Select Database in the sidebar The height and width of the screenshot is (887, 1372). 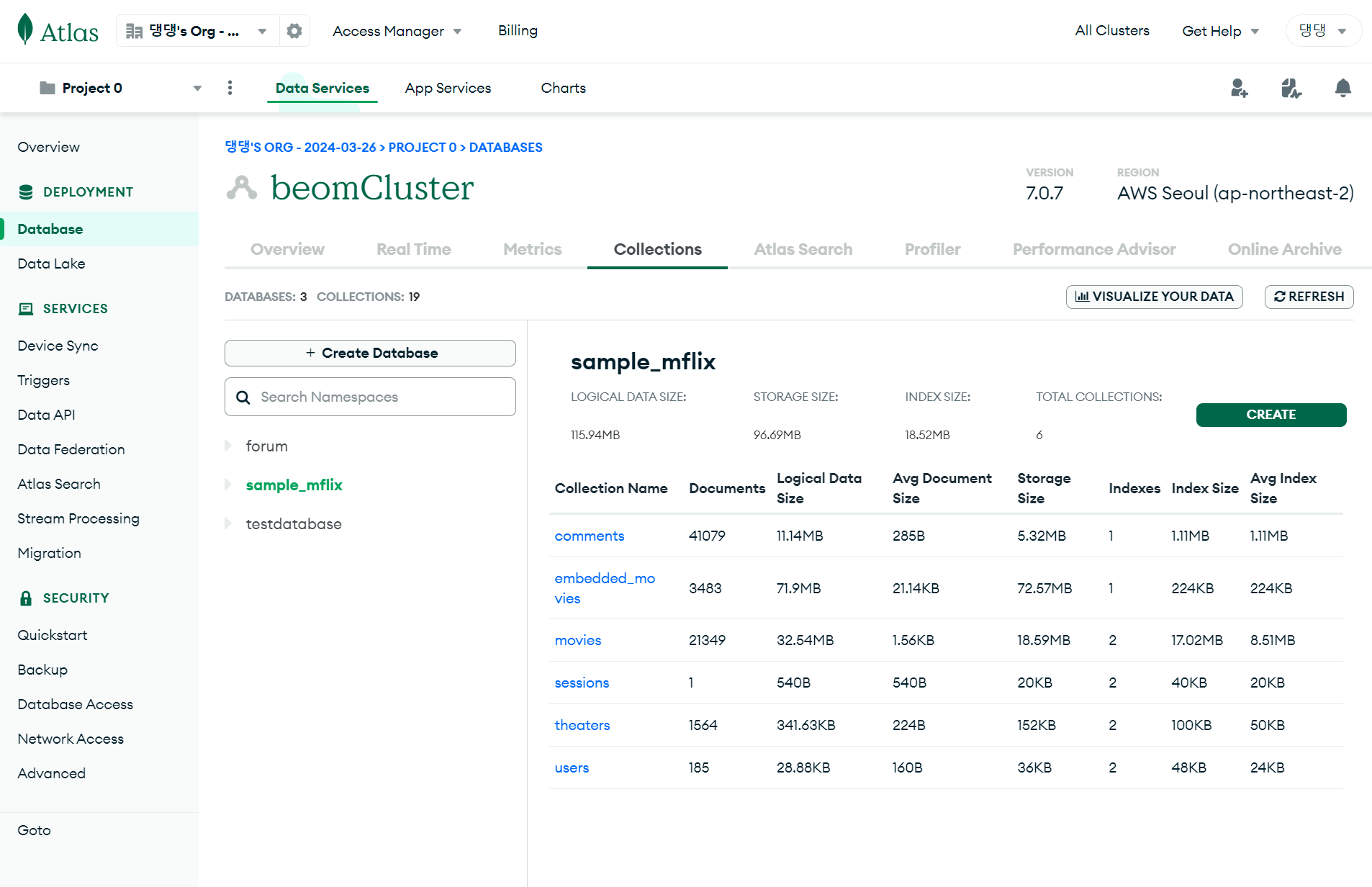click(99, 229)
